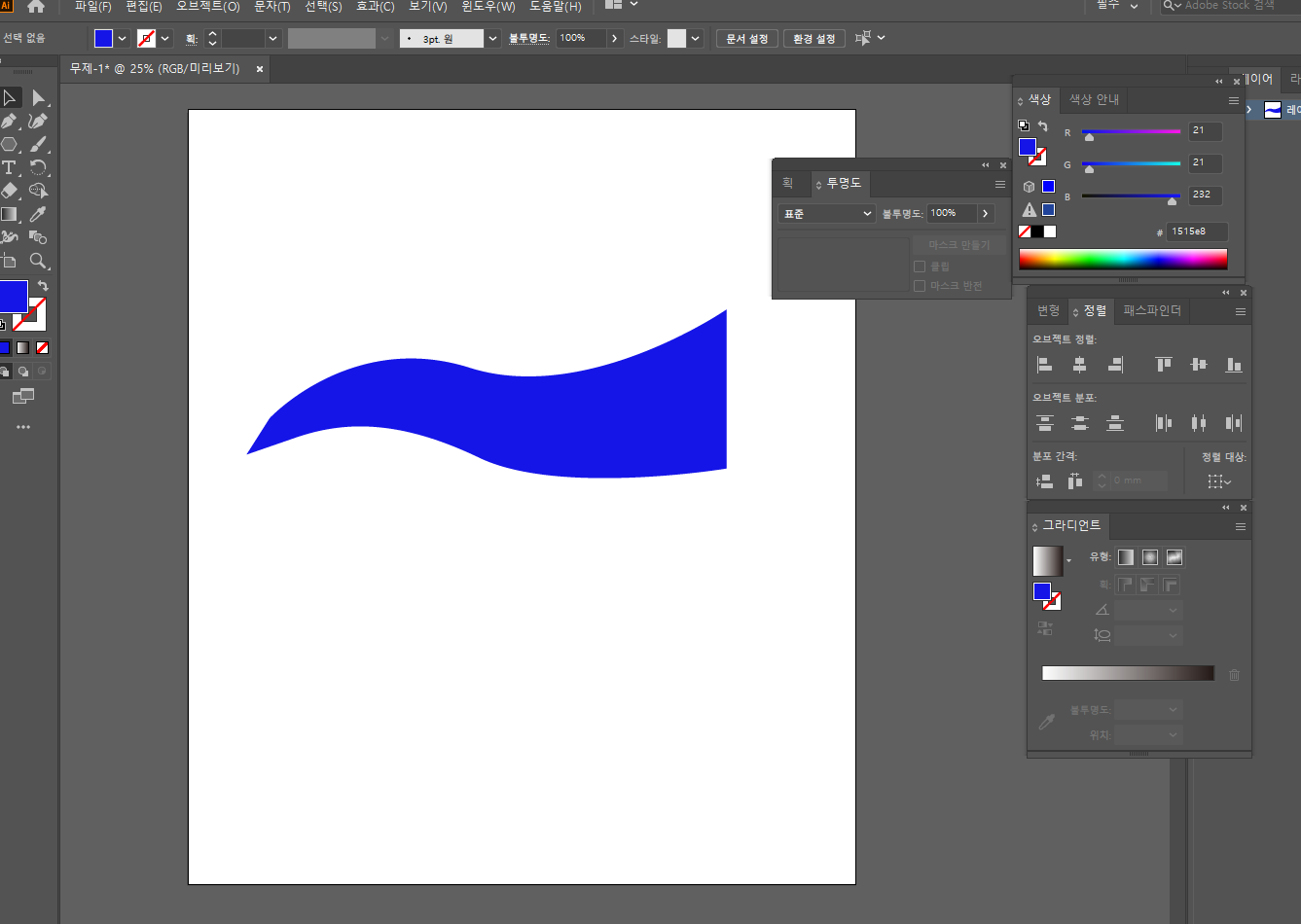Image resolution: width=1301 pixels, height=924 pixels.
Task: Open the 색상 panel hamburger menu
Action: pyautogui.click(x=1233, y=100)
